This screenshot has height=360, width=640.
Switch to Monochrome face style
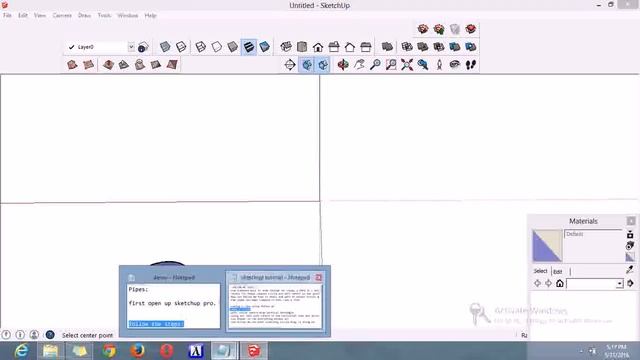coord(264,47)
